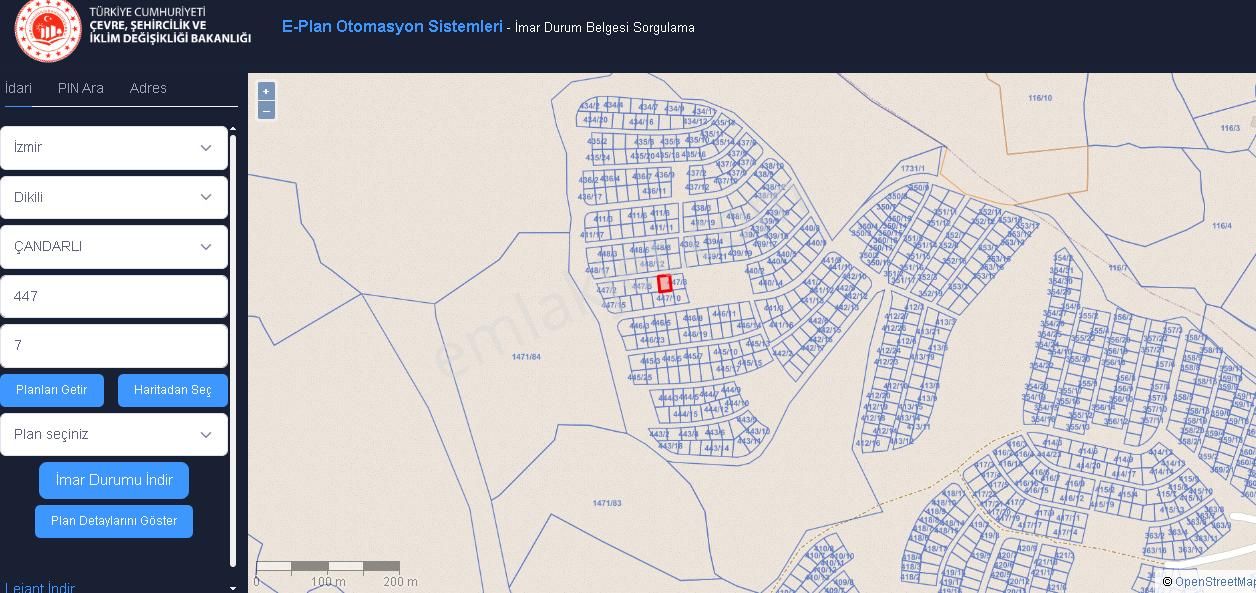Screen dimensions: 1256x593
Task: Open the ÇANDARLI neighborhood dropdown
Action: [x=114, y=247]
